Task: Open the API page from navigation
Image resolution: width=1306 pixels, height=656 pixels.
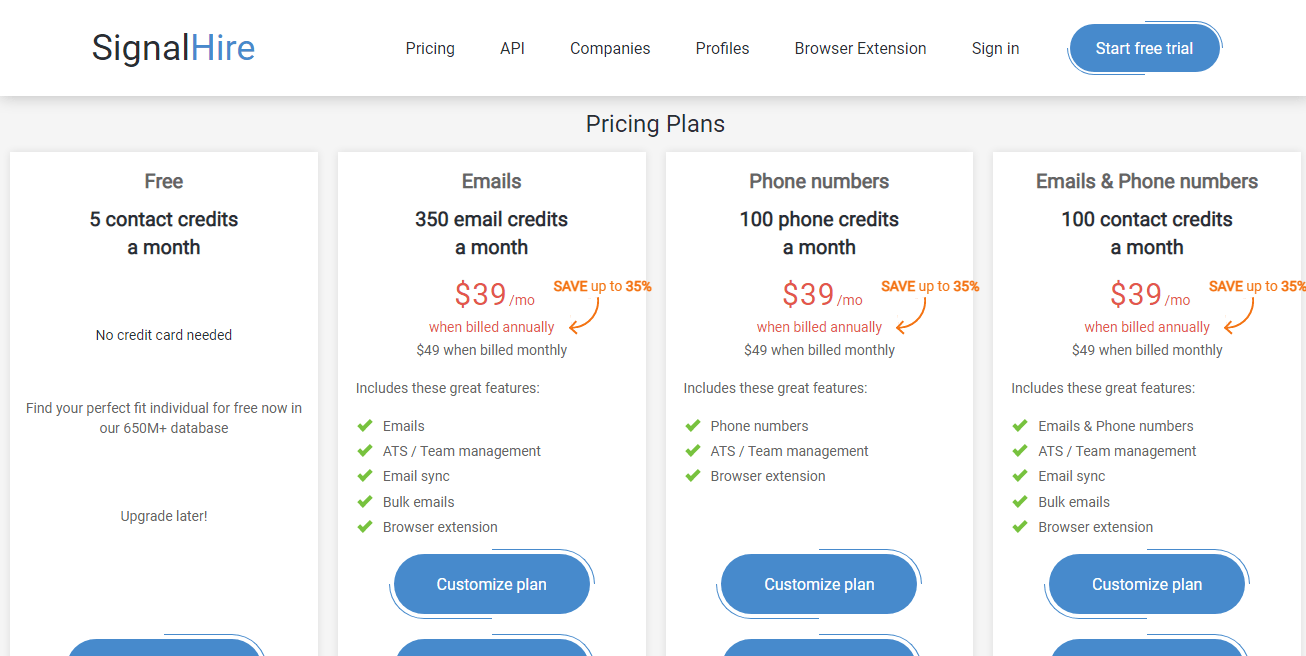Action: coord(512,48)
